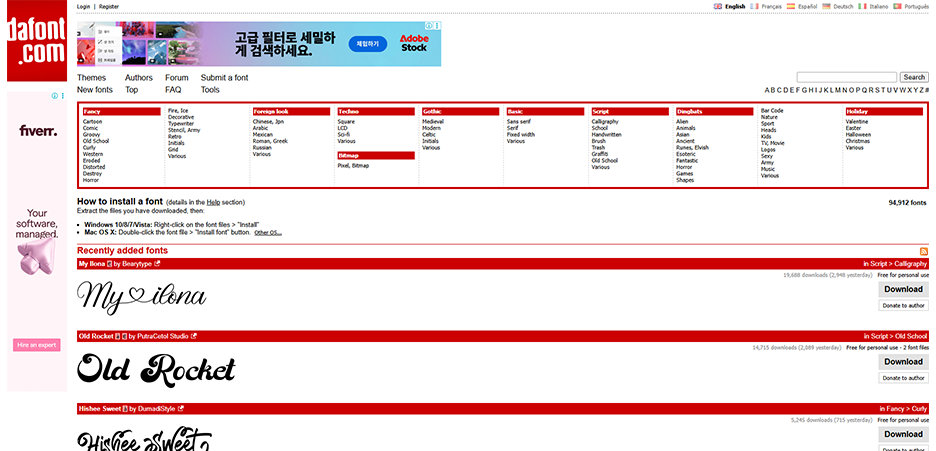Open the Bar Code category
Screen dimensions: 936x451
(772, 111)
